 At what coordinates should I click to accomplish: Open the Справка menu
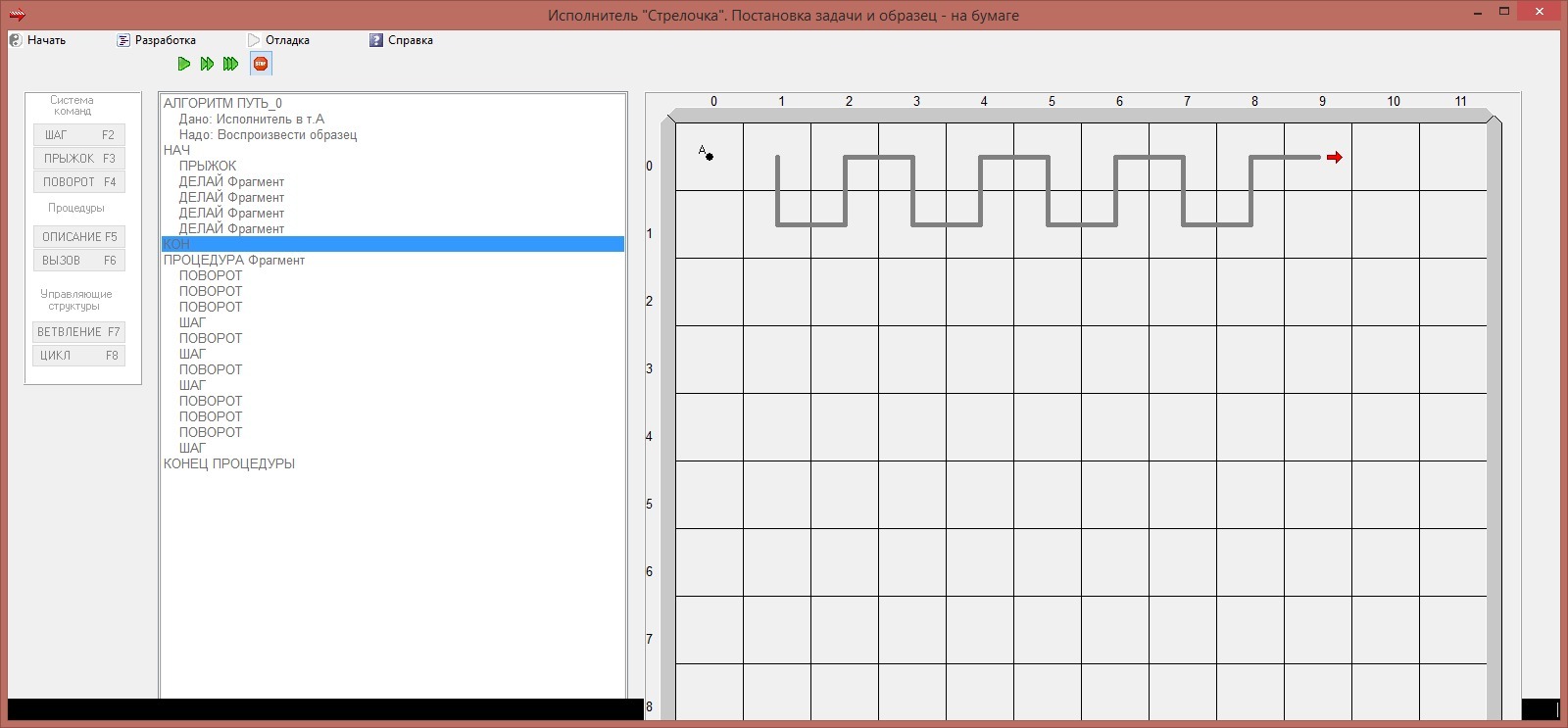click(401, 40)
